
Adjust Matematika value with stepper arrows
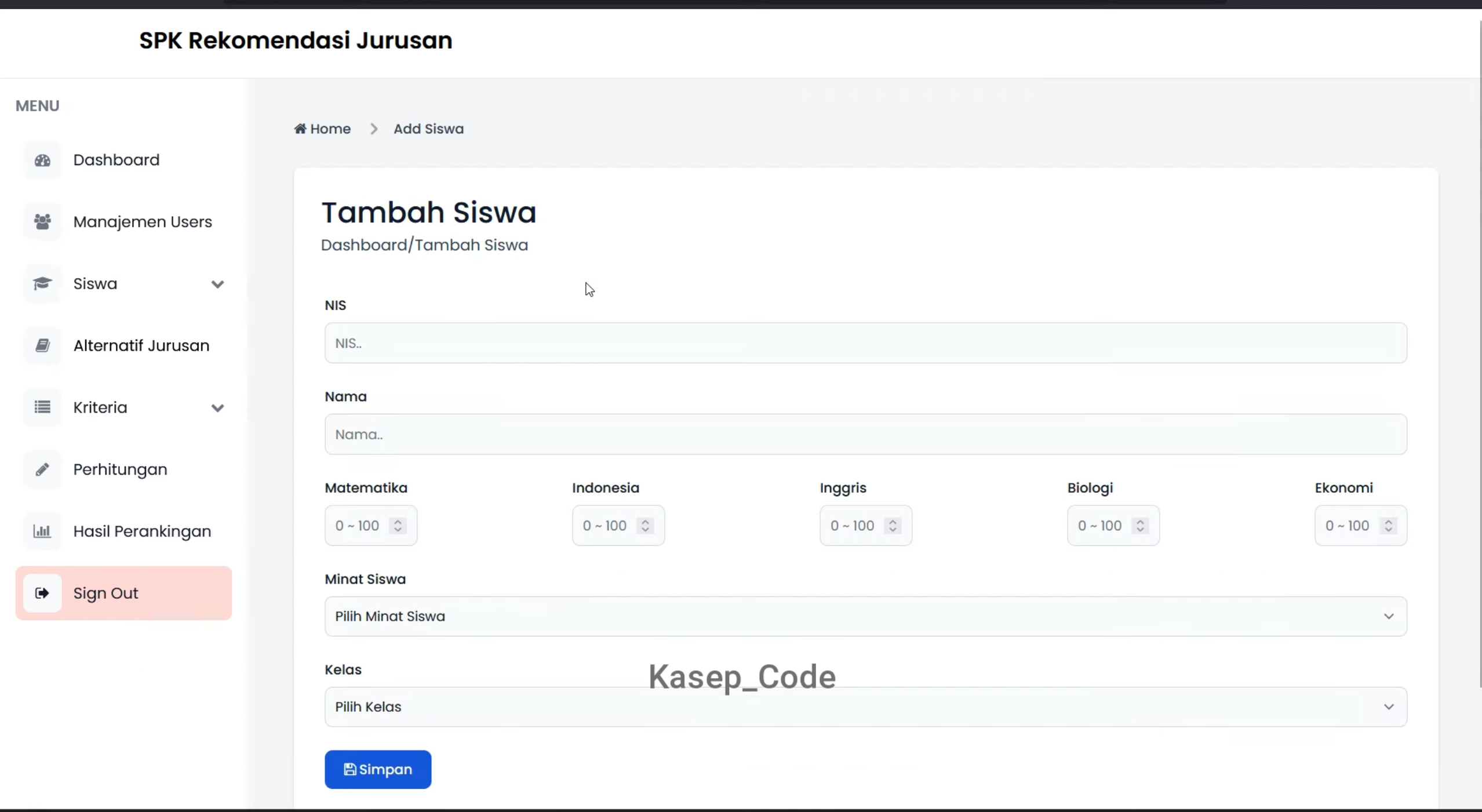tap(398, 526)
